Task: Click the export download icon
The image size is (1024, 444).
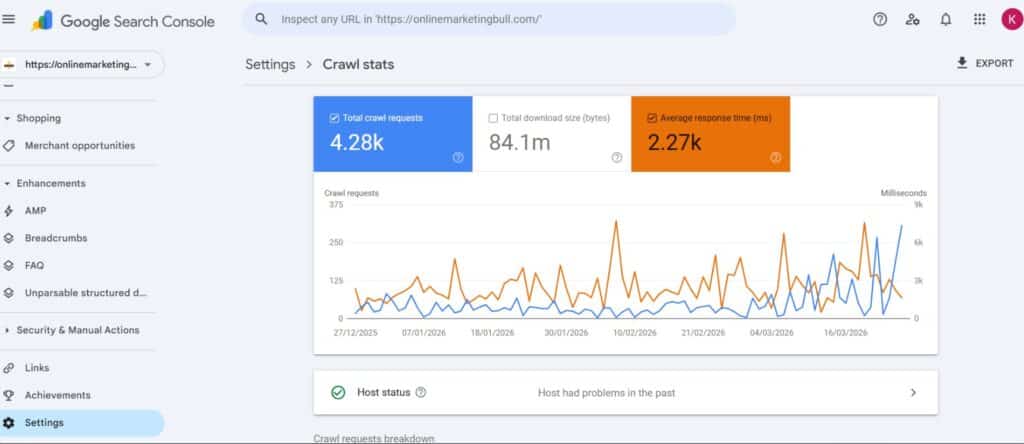Action: point(961,63)
